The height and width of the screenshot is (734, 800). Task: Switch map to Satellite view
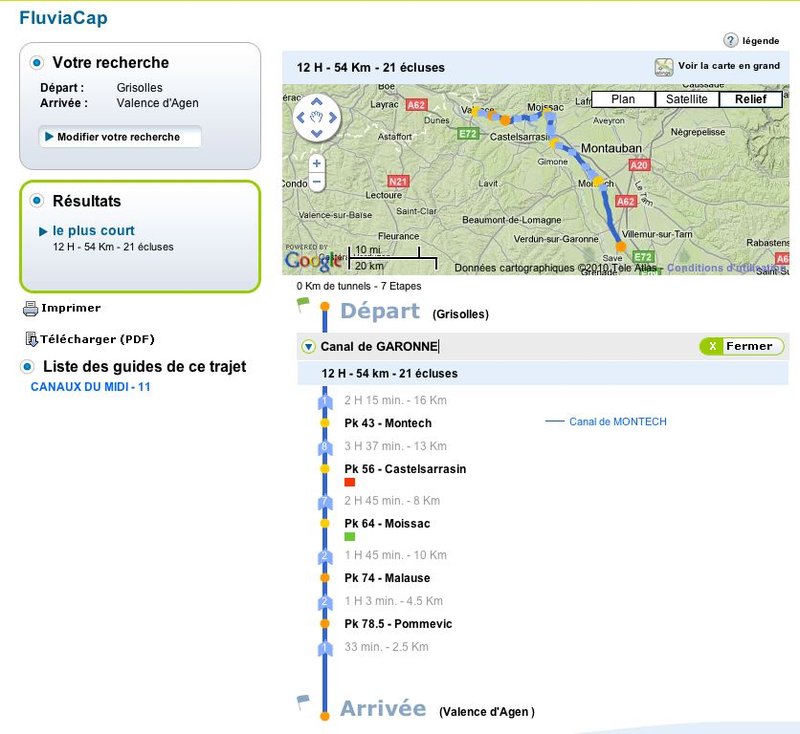686,100
